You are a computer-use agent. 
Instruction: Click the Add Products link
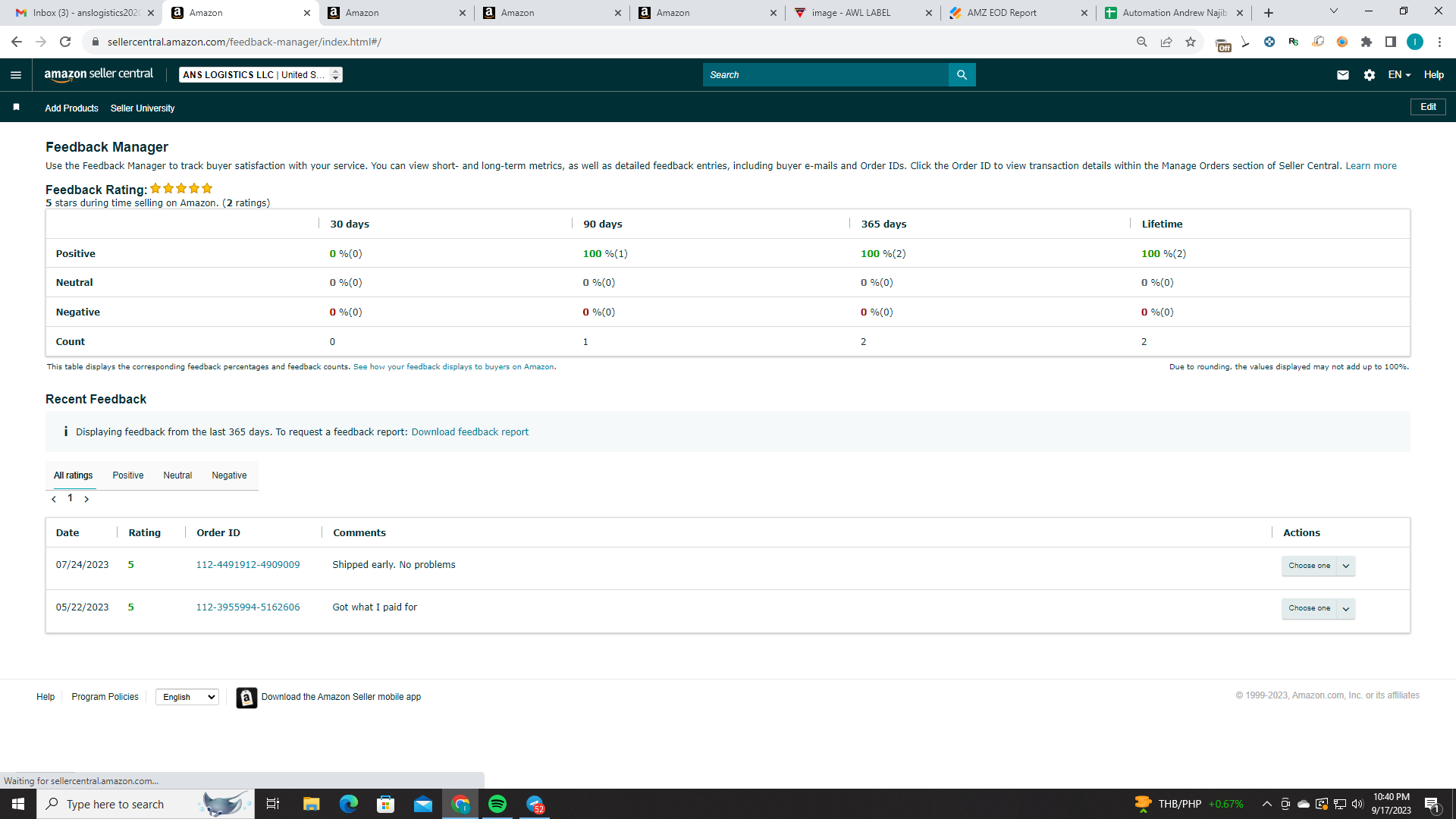pos(71,108)
